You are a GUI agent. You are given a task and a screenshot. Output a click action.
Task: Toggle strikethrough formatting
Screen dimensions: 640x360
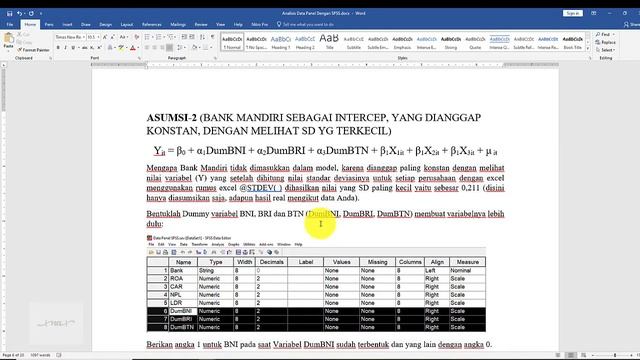point(84,48)
